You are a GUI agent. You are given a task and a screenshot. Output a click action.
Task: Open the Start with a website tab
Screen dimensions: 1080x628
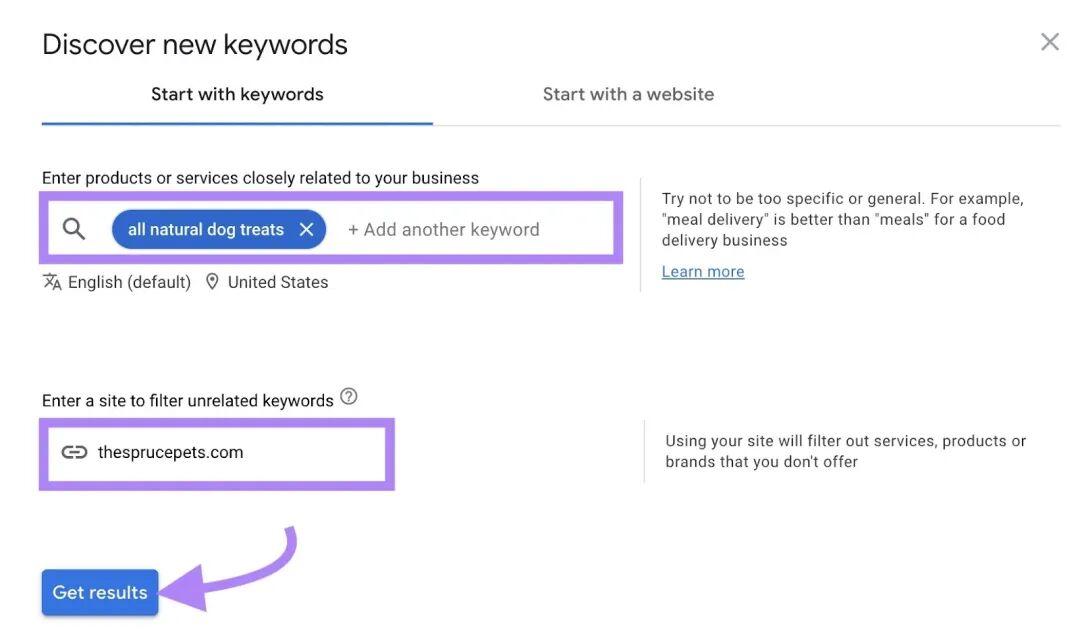(628, 94)
